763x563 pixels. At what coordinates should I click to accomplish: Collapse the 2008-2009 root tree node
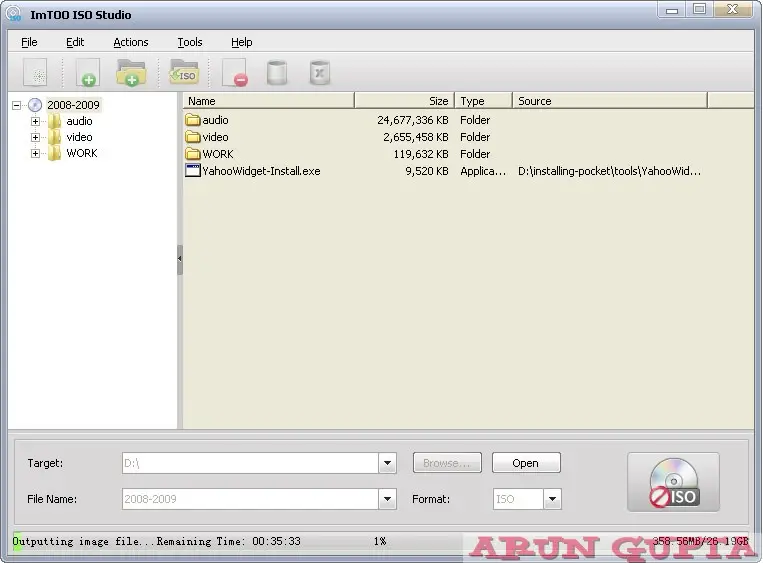point(17,105)
